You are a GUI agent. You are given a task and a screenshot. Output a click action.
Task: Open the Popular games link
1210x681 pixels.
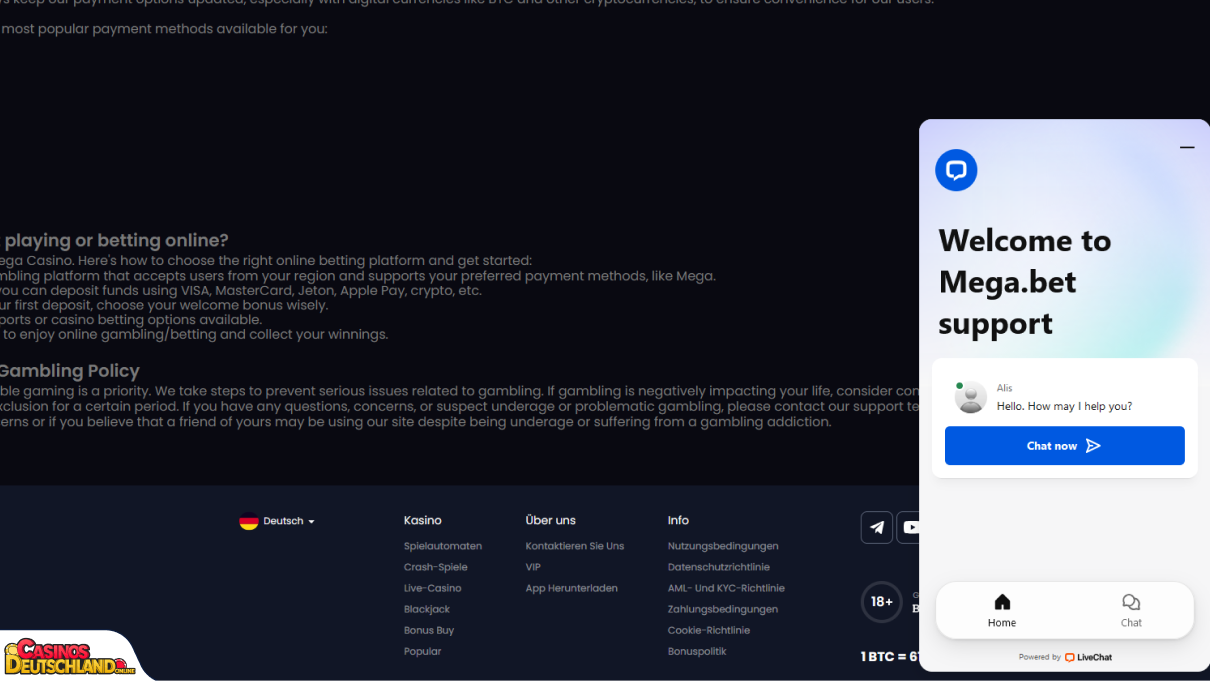pyautogui.click(x=423, y=651)
